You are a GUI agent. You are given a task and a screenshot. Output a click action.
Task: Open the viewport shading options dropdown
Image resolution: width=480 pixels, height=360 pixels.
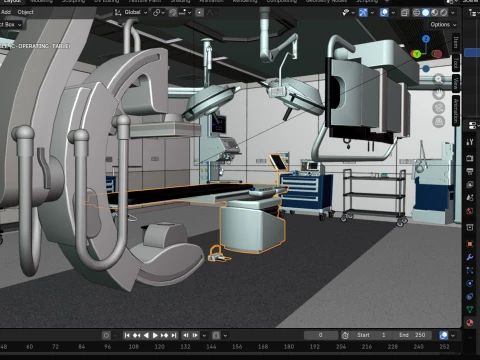453,13
